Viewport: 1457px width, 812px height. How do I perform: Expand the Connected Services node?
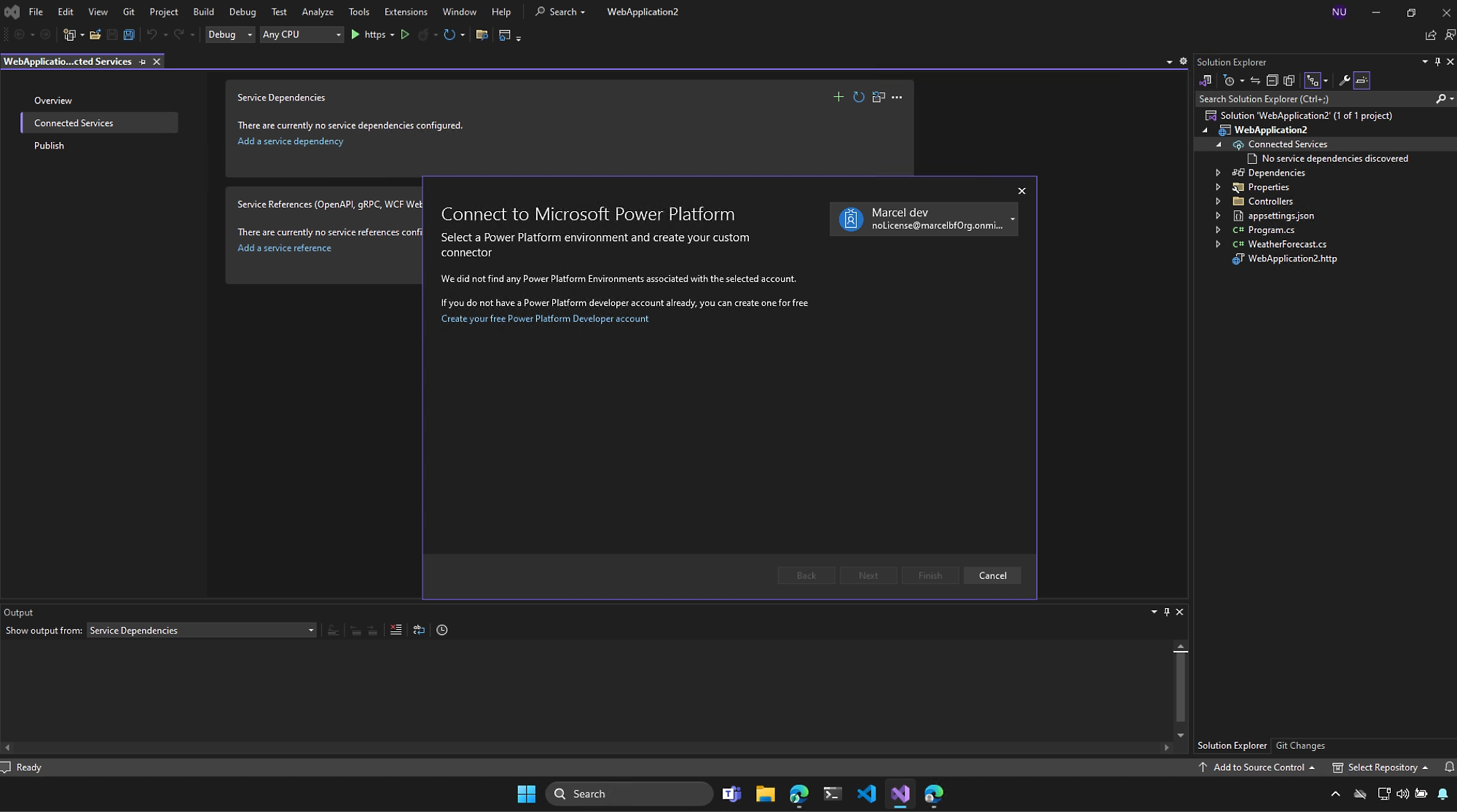pos(1219,144)
